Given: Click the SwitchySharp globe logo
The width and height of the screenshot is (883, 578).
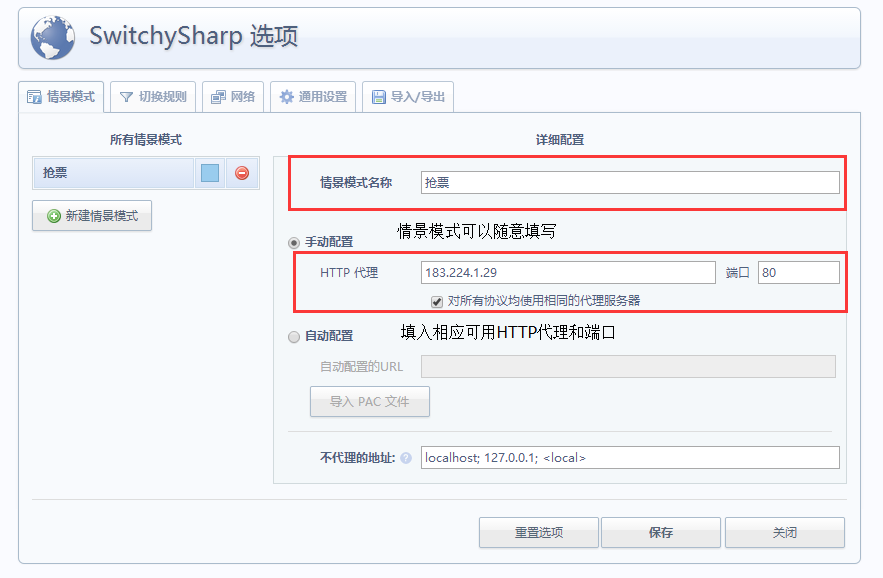Looking at the screenshot, I should (x=52, y=37).
